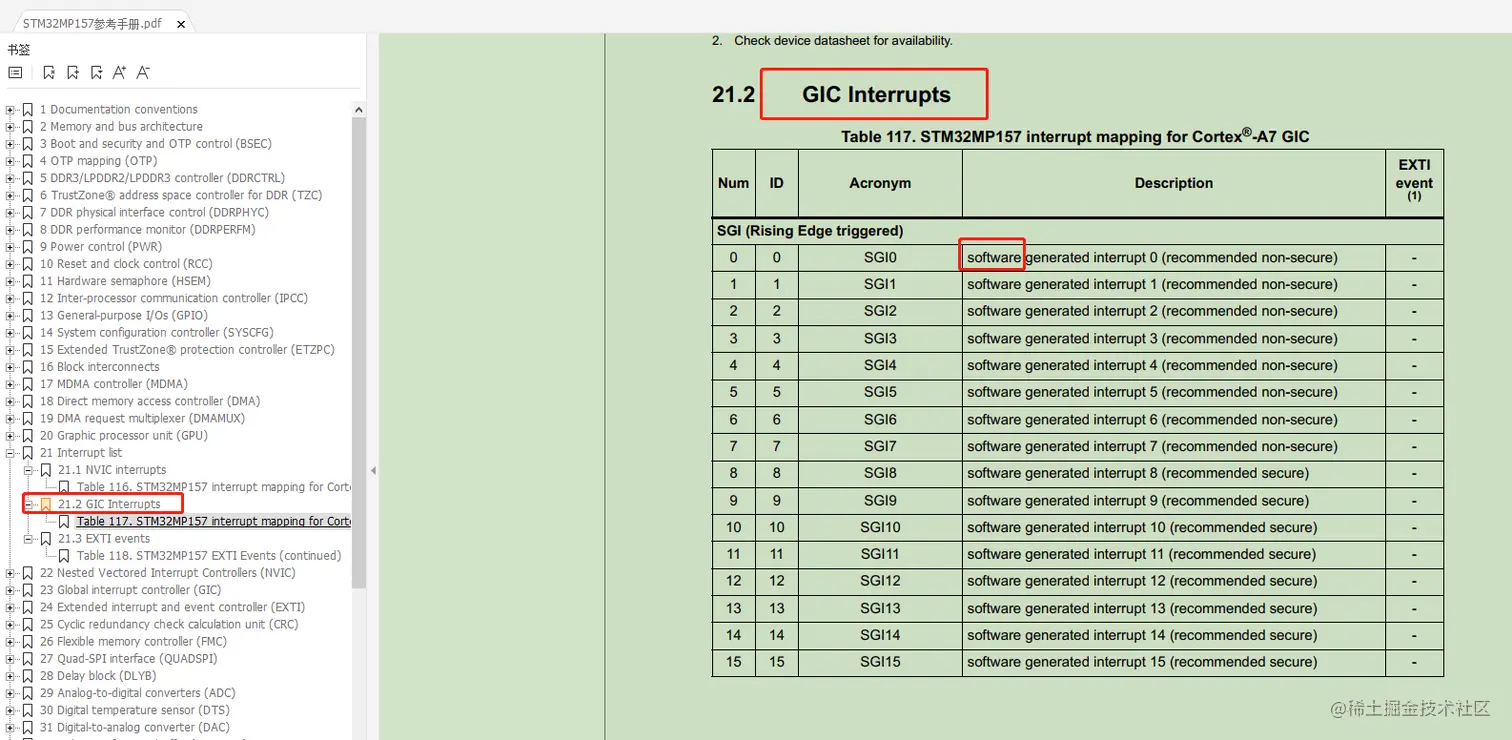
Task: Open bookmark 11 Hardware semaphore (HSEM)
Action: tap(125, 281)
